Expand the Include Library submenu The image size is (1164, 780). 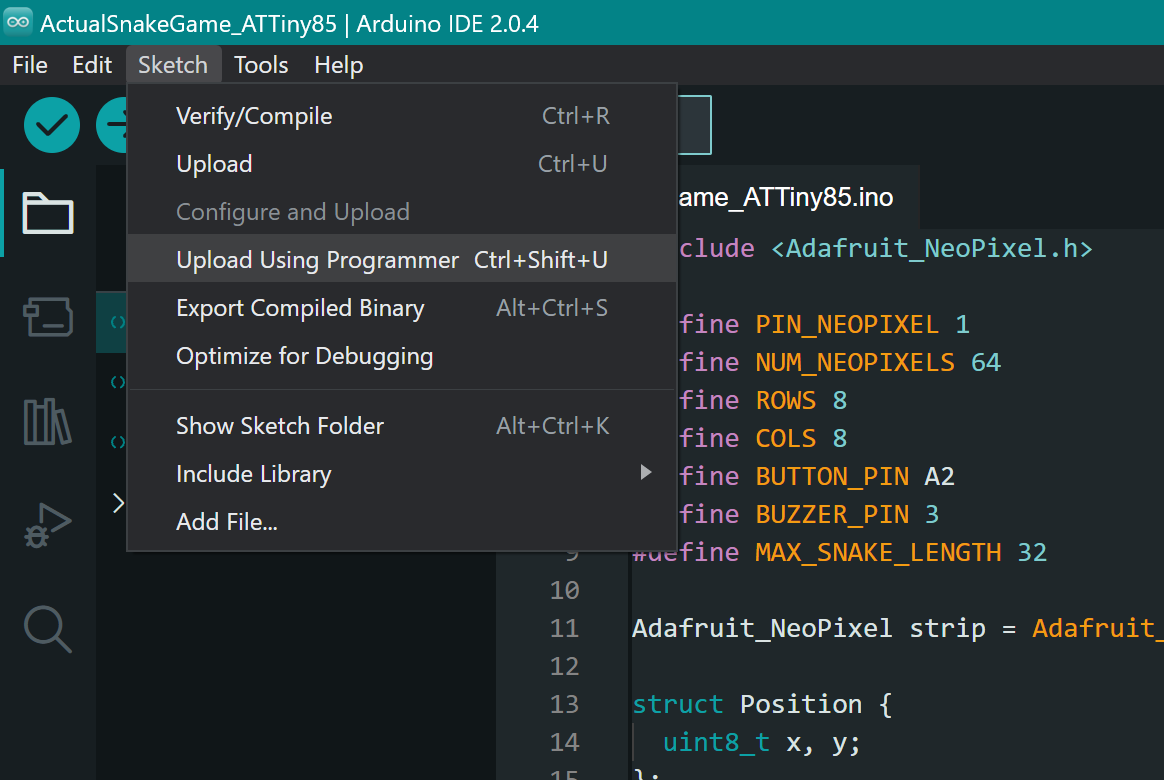[x=402, y=473]
